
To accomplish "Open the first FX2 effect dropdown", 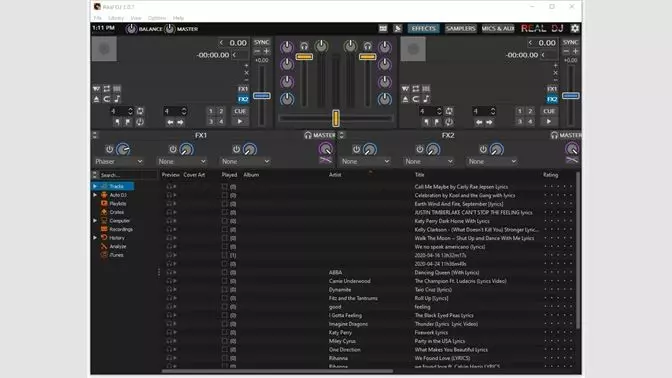I will tap(366, 162).
